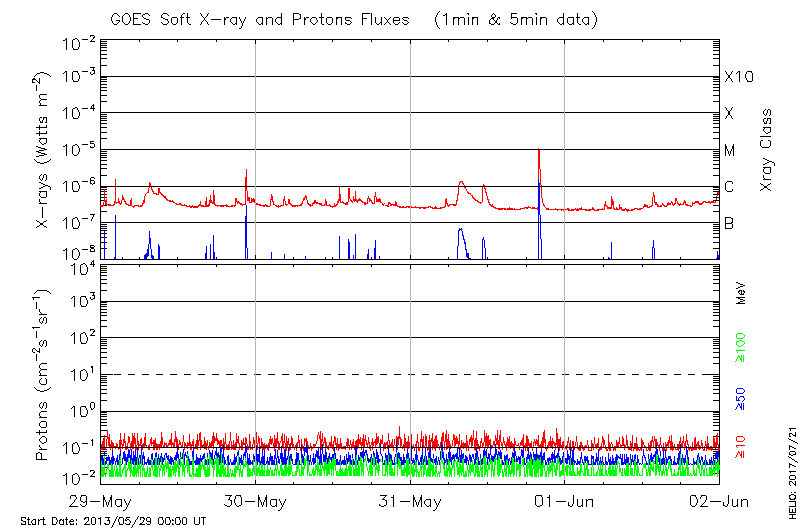This screenshot has width=800, height=530.
Task: Click the M X-ray class label
Action: pos(730,151)
